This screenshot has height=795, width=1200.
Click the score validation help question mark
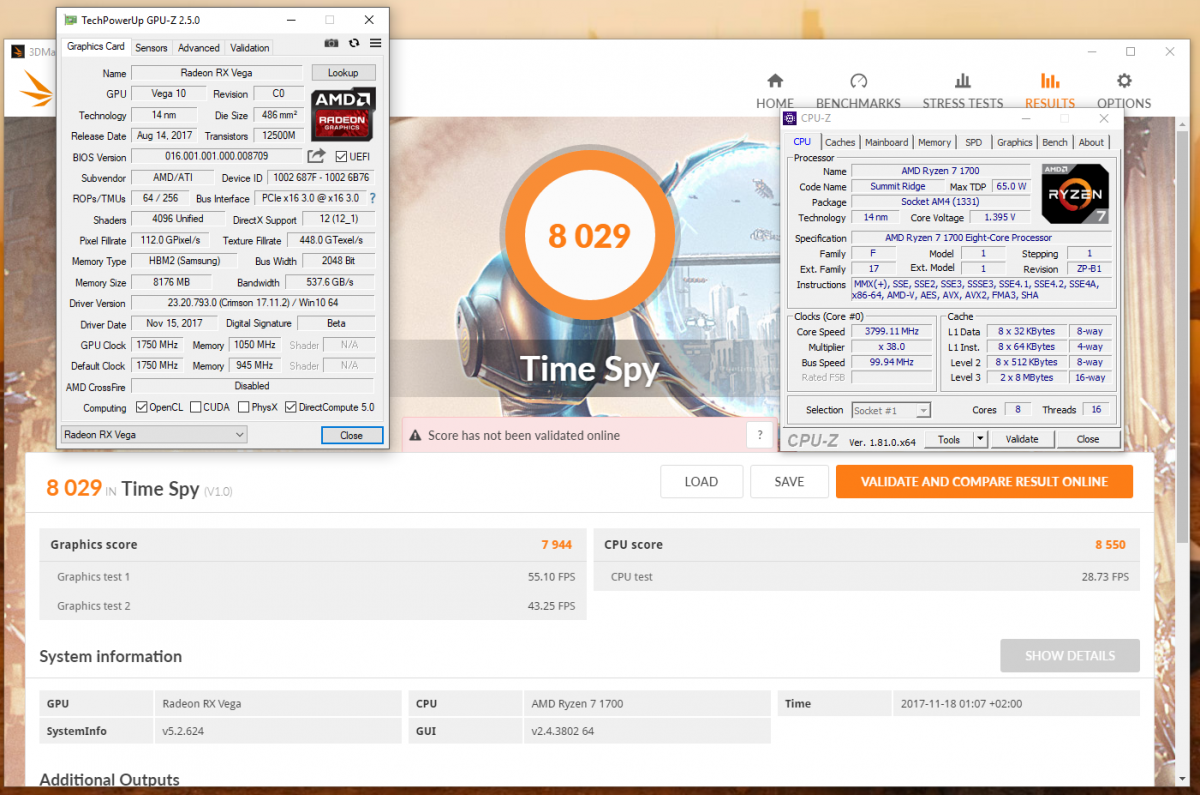(x=761, y=435)
